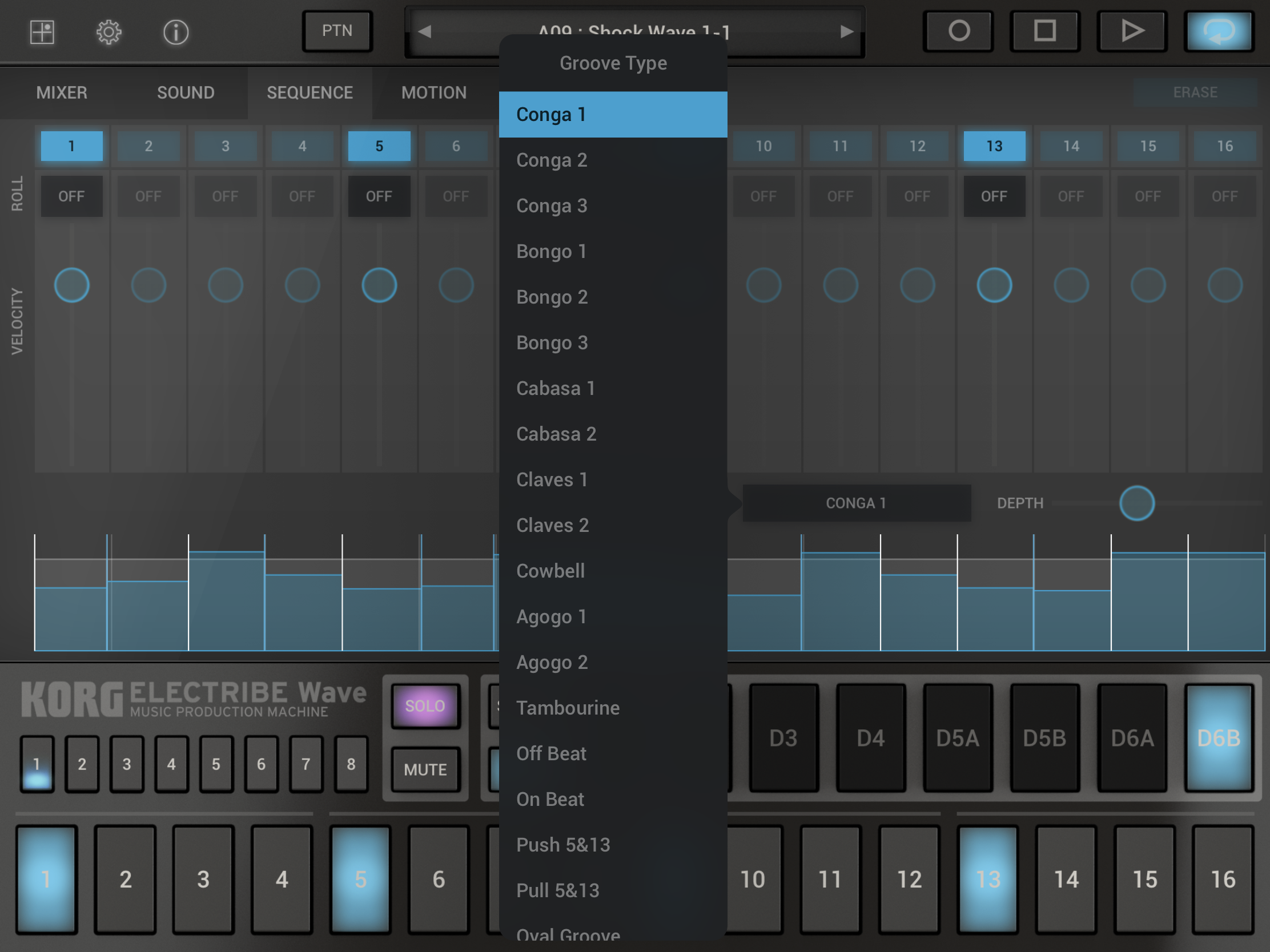Screen dimensions: 1270x952
Task: Click the previous pattern arrow
Action: click(x=425, y=31)
